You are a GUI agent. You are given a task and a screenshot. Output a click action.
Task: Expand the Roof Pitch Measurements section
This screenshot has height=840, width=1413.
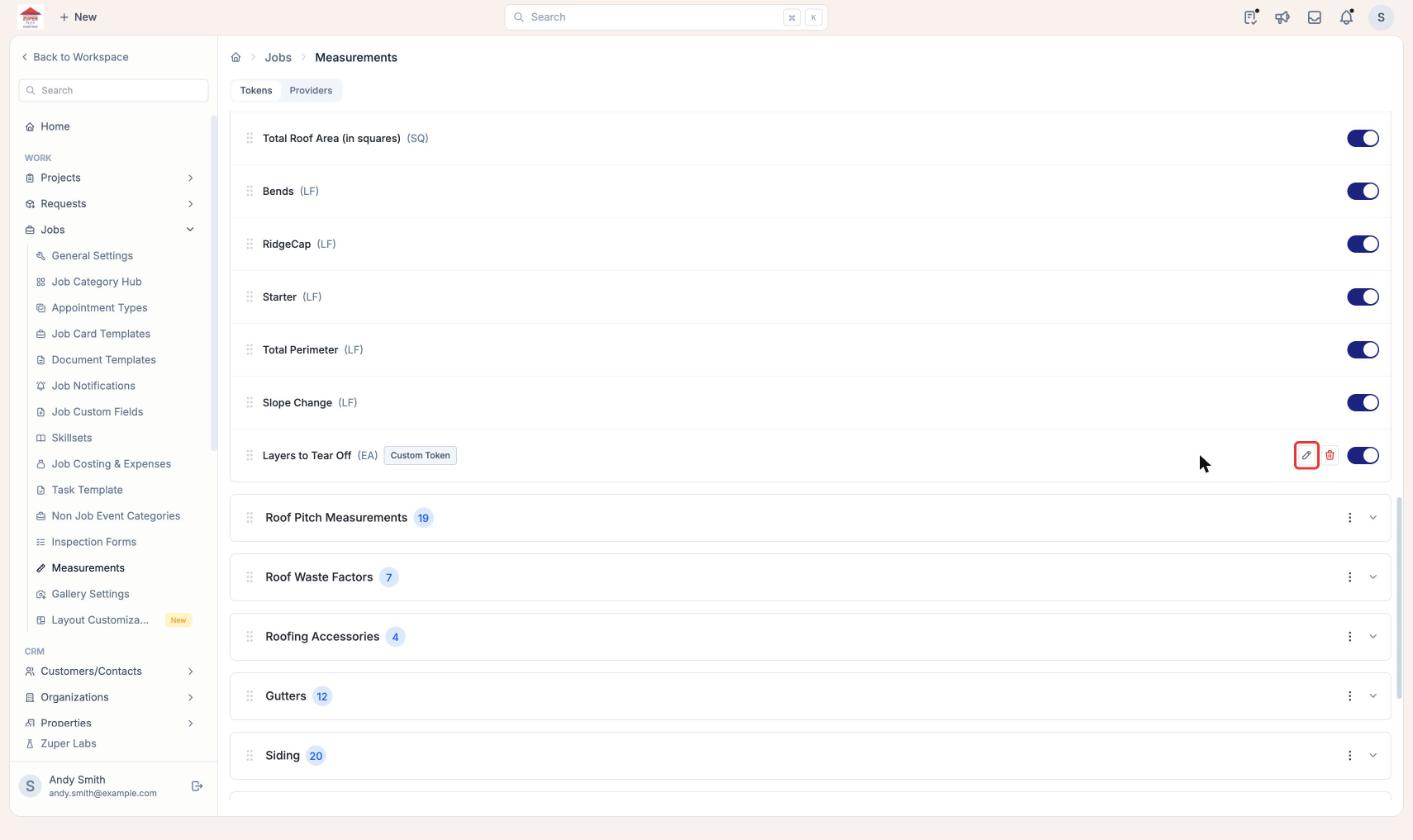[x=1373, y=518]
